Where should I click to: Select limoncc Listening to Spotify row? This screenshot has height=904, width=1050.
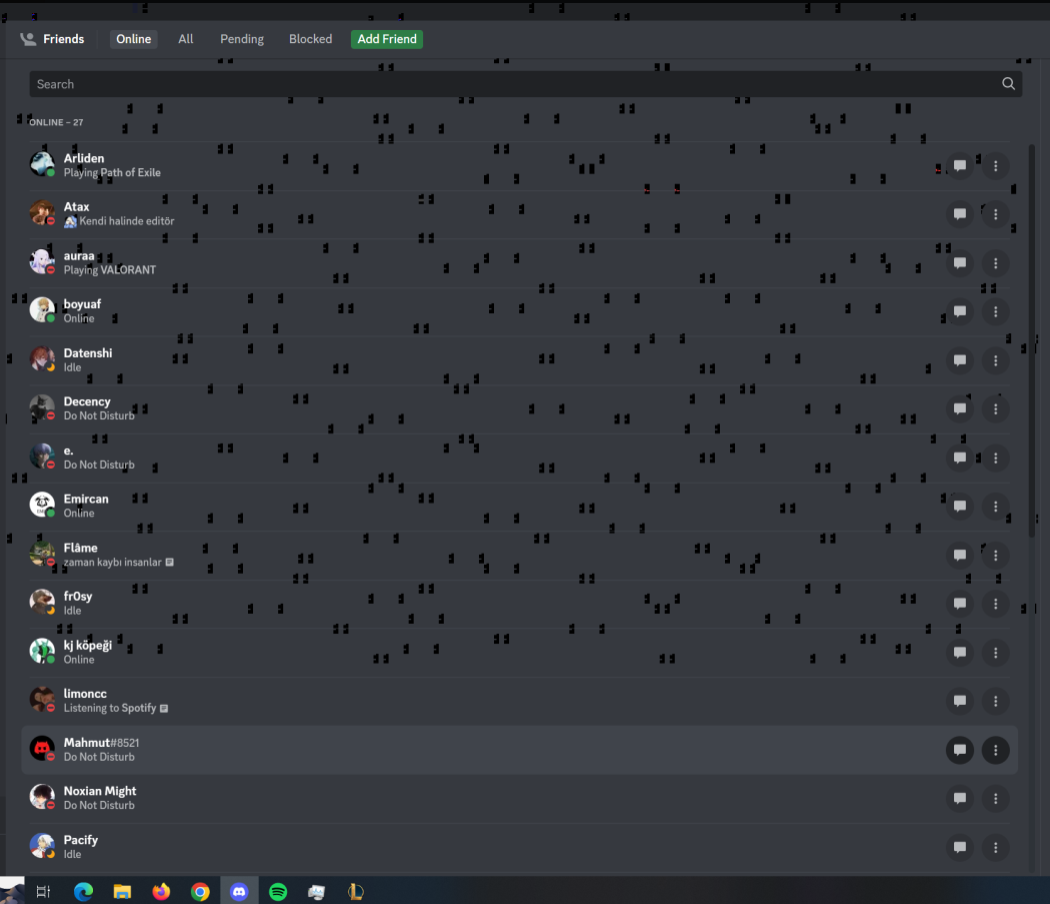pos(520,701)
